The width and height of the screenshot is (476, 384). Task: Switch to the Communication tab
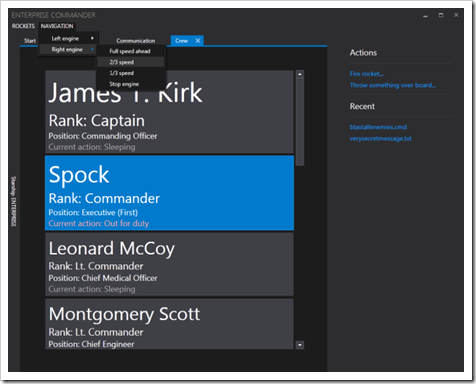pyautogui.click(x=136, y=41)
